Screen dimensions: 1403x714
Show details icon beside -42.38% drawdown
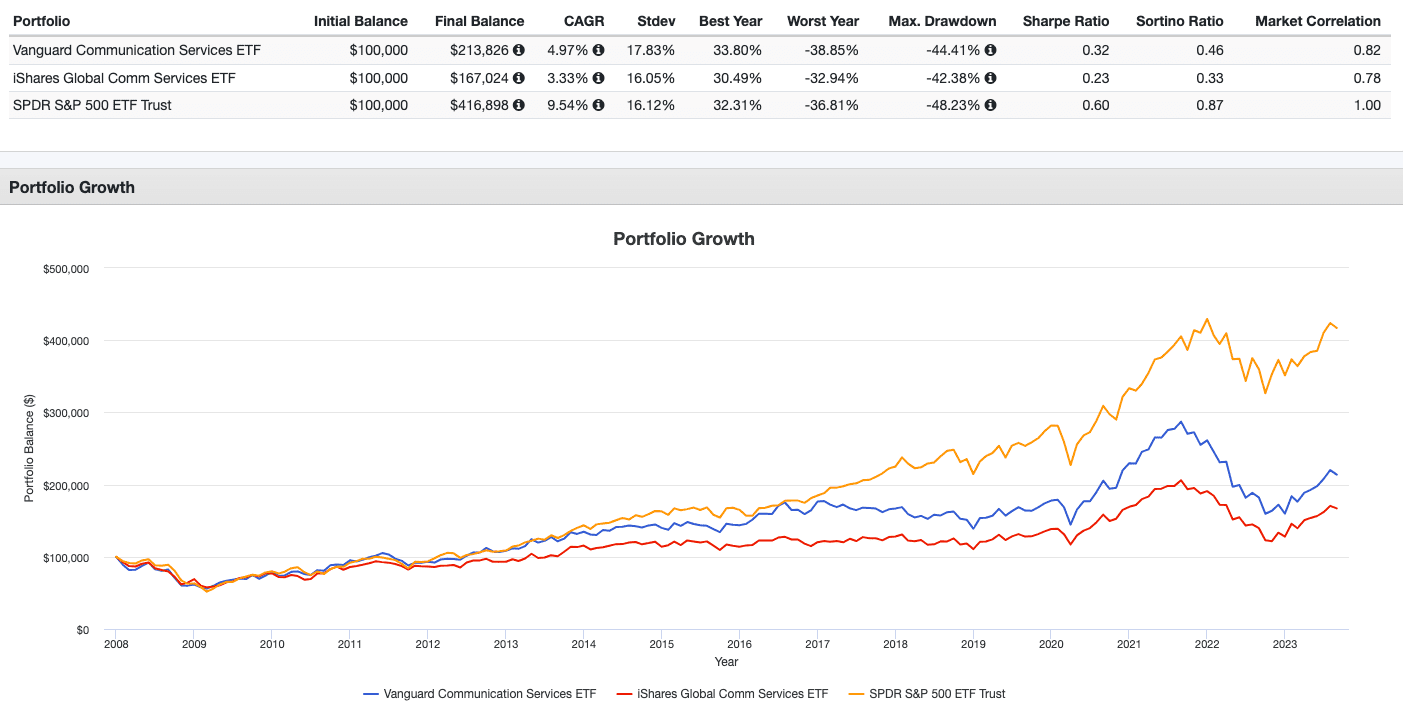pos(990,78)
